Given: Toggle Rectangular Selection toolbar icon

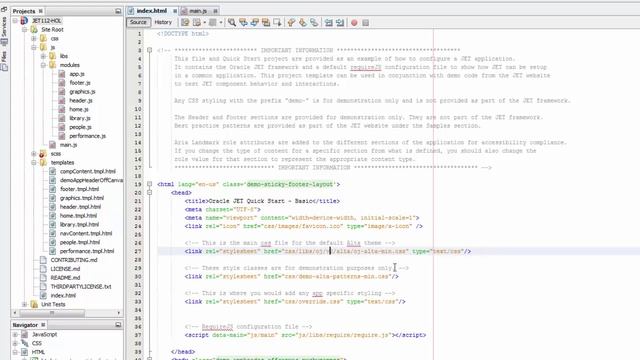Looking at the screenshot, I should coord(277,22).
